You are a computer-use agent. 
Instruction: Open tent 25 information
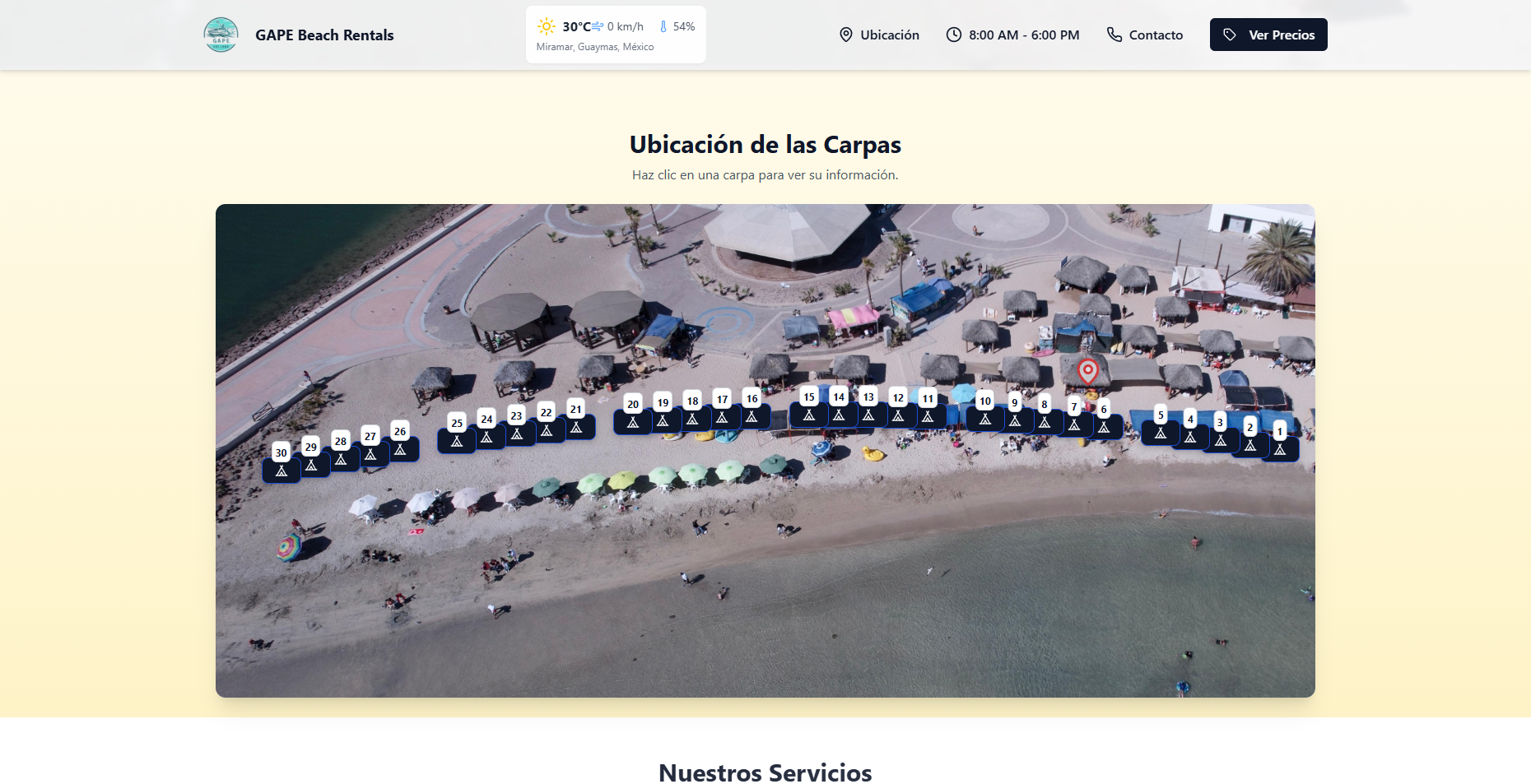coord(457,440)
